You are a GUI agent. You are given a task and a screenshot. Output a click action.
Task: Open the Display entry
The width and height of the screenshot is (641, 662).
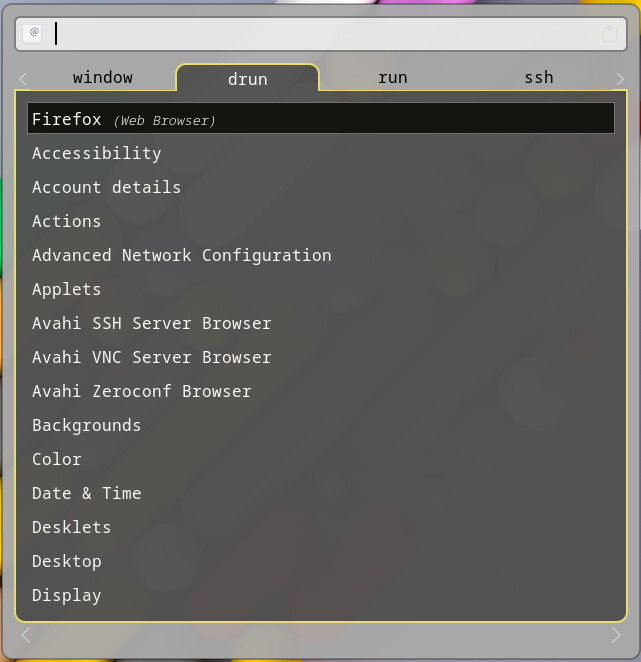[x=66, y=595]
